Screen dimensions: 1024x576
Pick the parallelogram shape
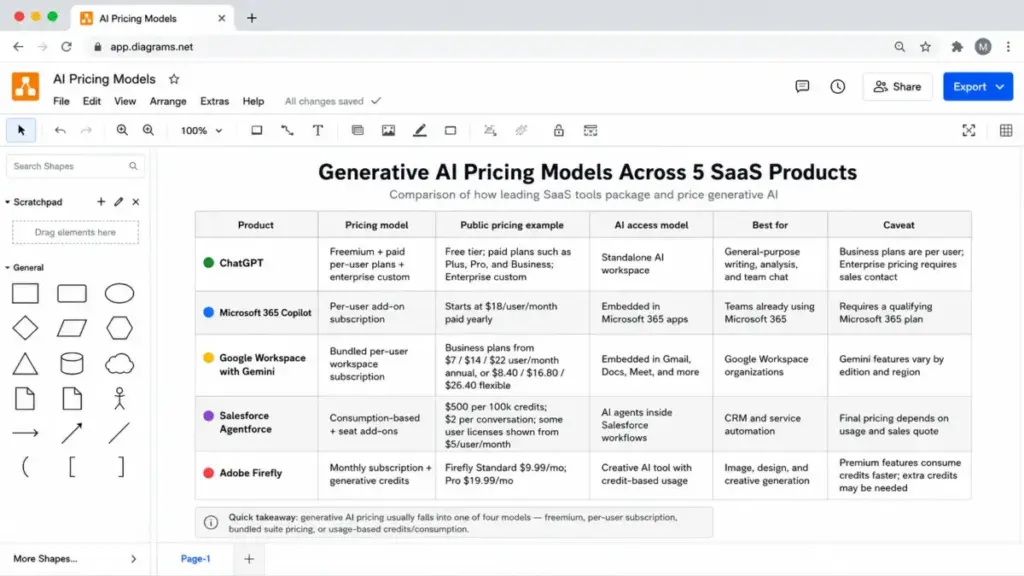pos(72,328)
